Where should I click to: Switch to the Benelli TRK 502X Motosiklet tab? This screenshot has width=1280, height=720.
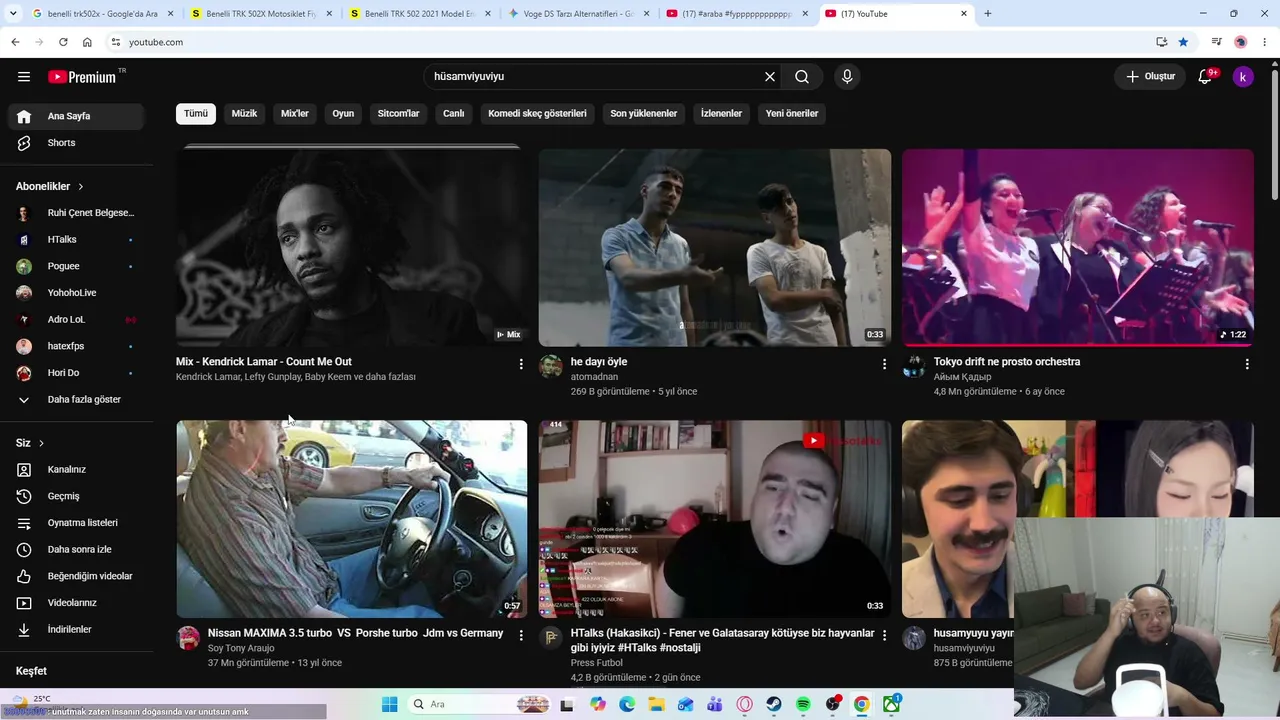(x=262, y=14)
